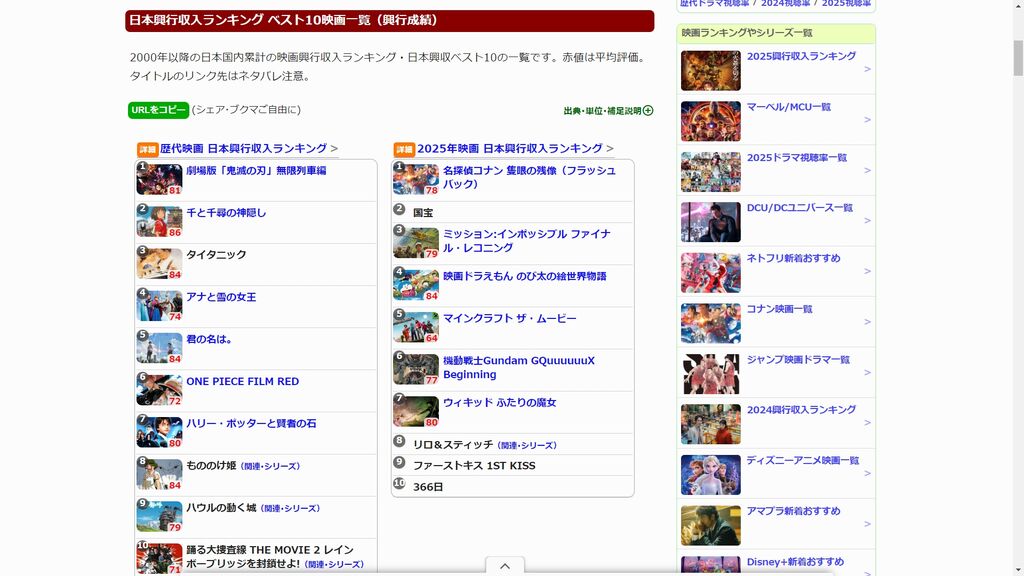Screen dimensions: 1024x576
Task: Click the DCU/DCユニバース一覧 sidebar thumbnail
Action: click(x=710, y=222)
